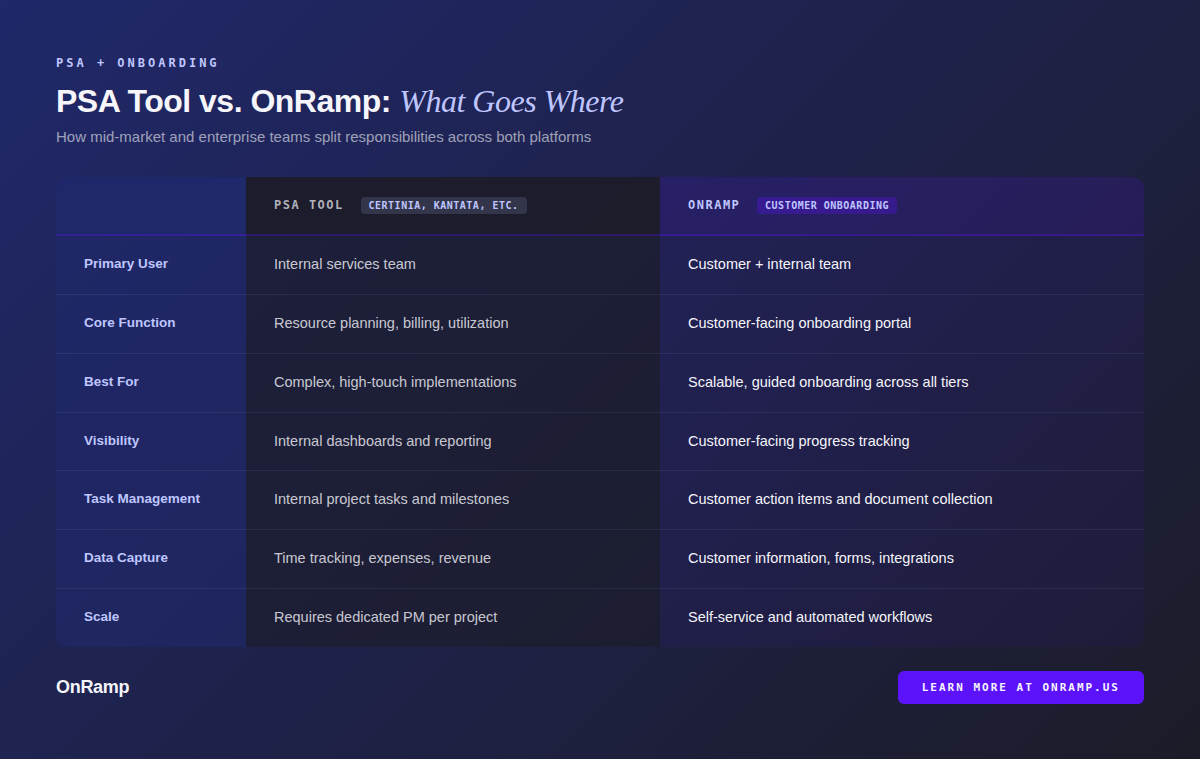Select the Data Capture row label
Image resolution: width=1200 pixels, height=759 pixels.
(126, 558)
